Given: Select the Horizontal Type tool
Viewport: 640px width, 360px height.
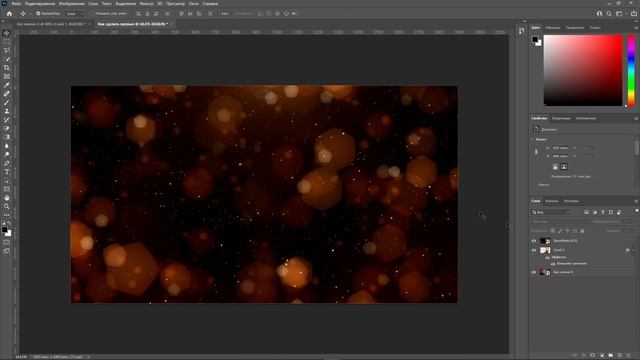Looking at the screenshot, I should tap(7, 172).
